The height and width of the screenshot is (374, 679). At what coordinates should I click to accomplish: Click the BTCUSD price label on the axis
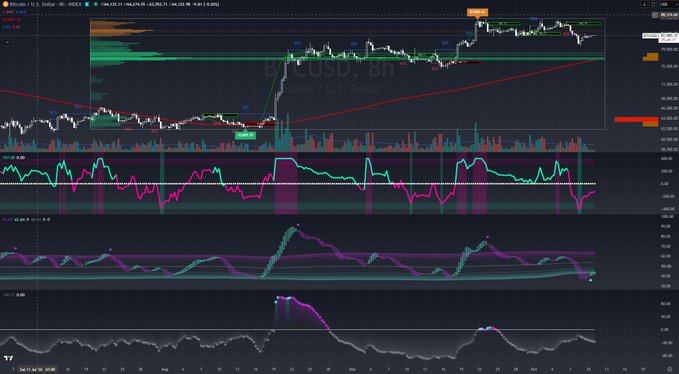coord(650,35)
